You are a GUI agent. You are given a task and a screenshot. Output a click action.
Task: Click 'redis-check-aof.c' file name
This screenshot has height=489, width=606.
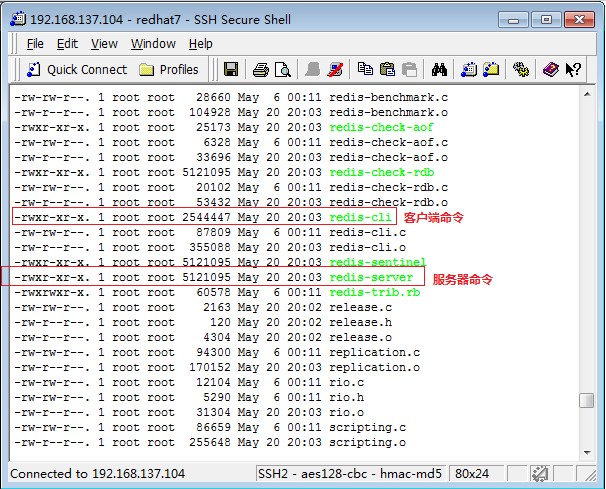(388, 142)
